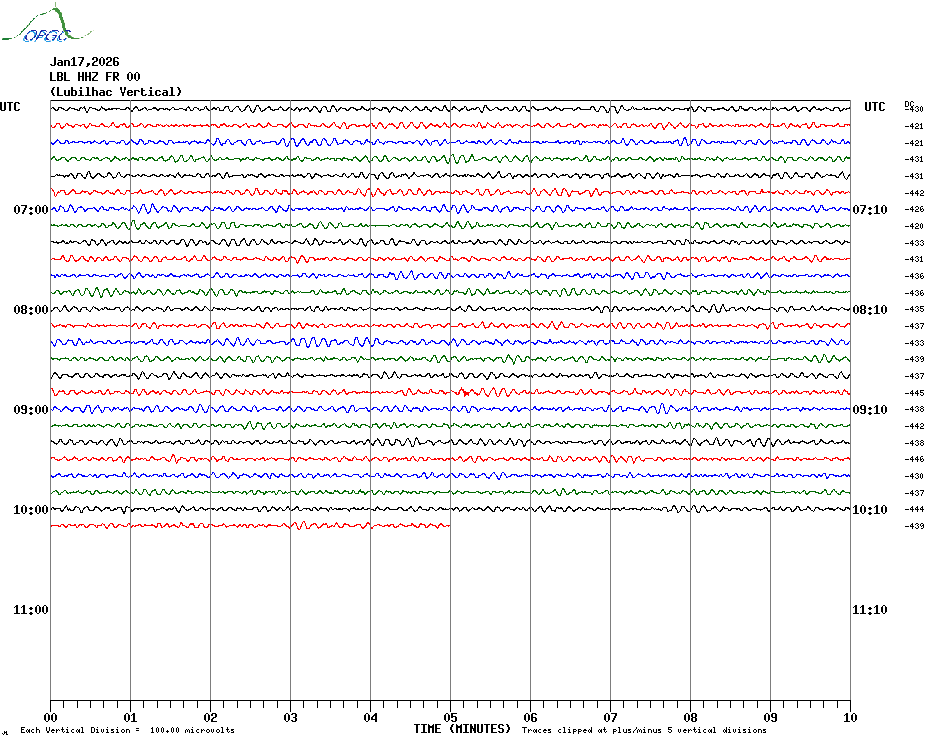Click minute label 00 on the time axis
930x744 pixels.
[x=50, y=718]
